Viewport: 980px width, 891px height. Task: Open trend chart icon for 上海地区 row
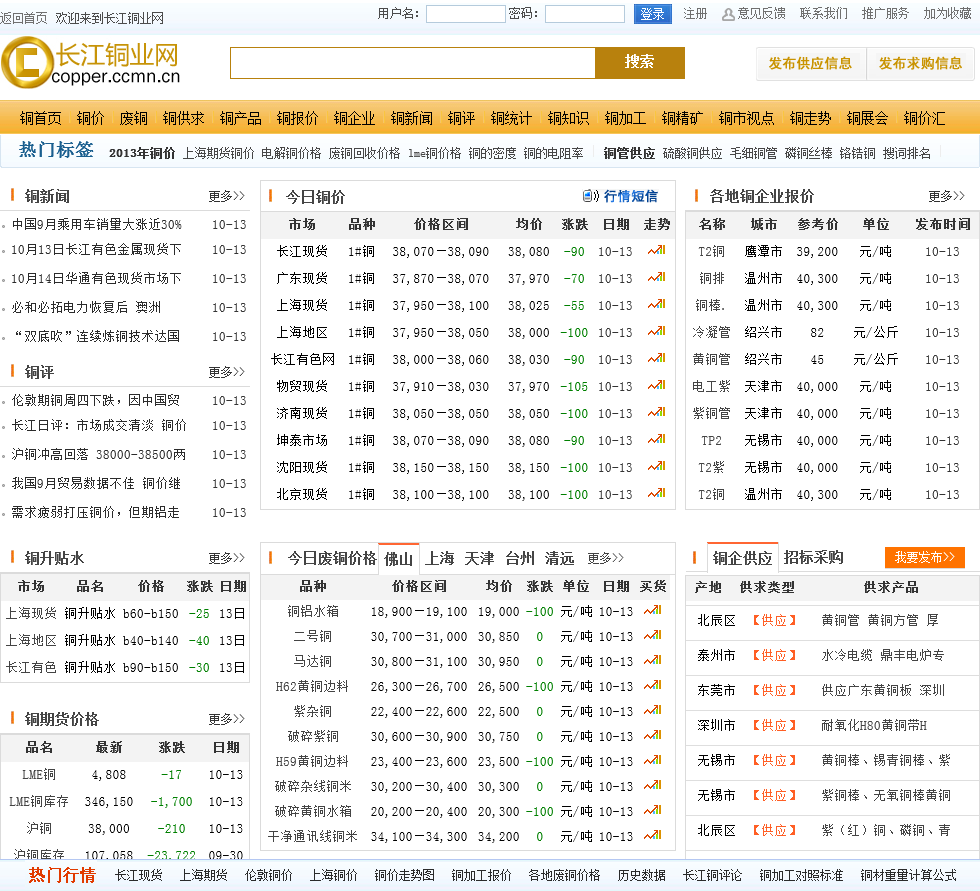coord(656,331)
